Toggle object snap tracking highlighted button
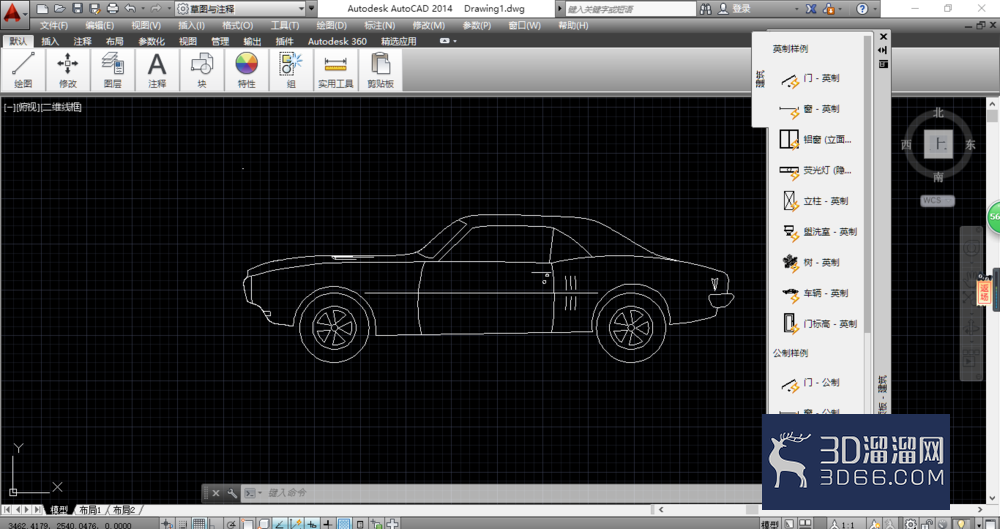 [279, 524]
